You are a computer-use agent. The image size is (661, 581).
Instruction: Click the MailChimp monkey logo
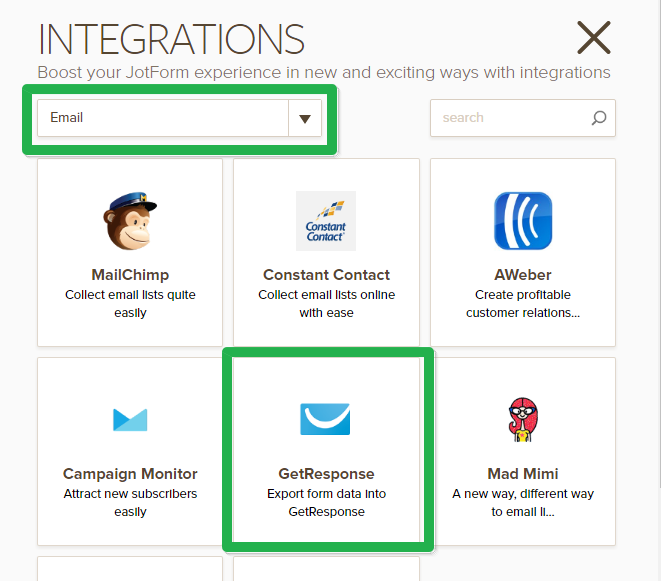130,221
